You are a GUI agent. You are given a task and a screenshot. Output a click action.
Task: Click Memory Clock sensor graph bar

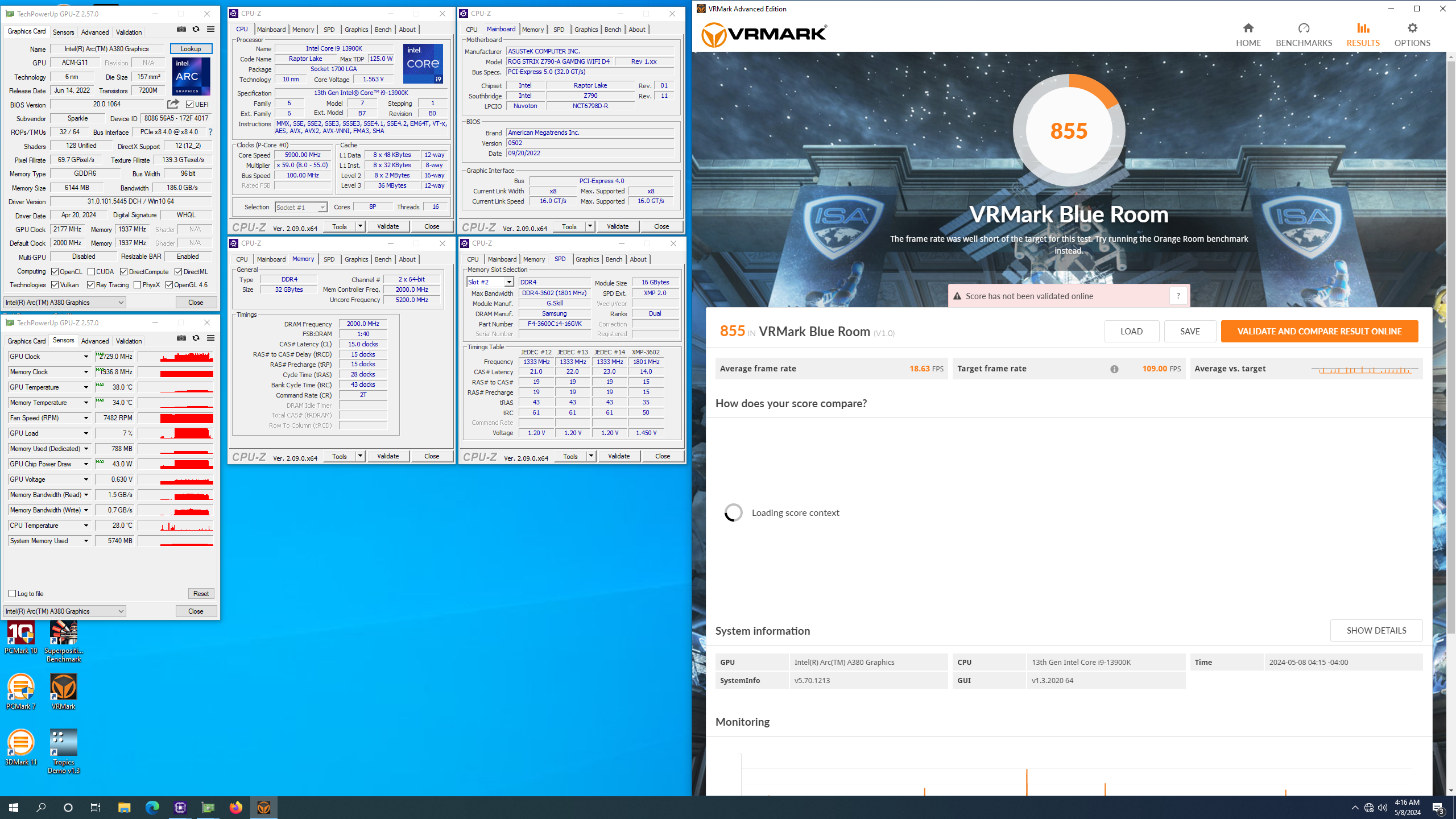coord(176,372)
